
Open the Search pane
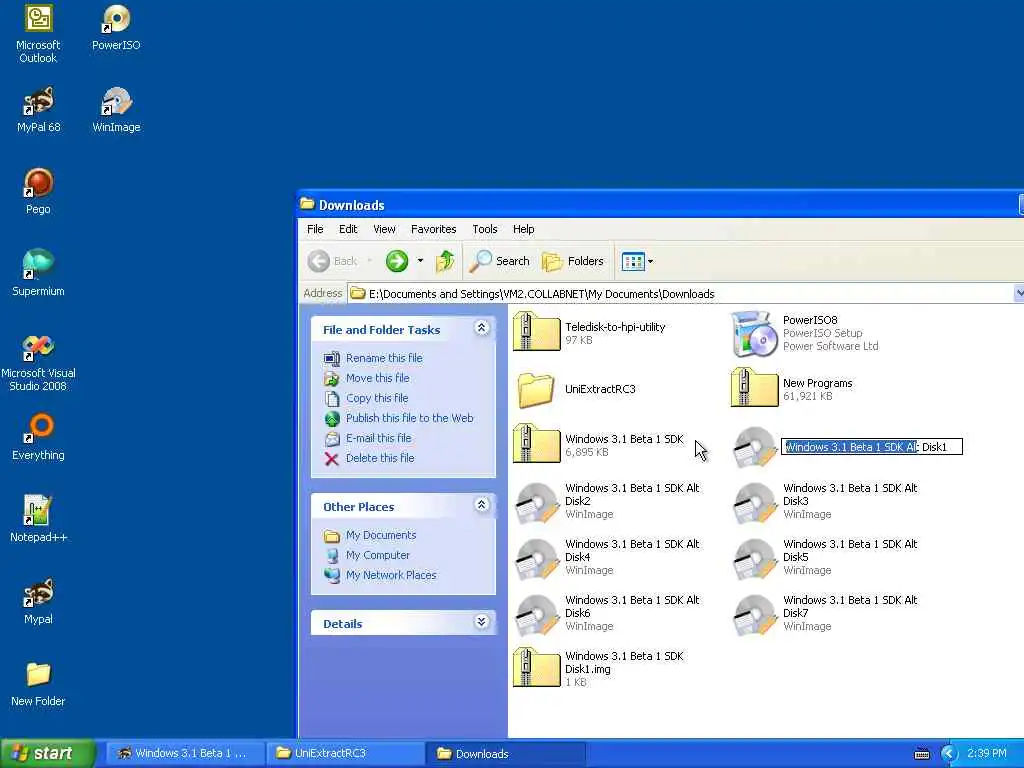click(x=500, y=261)
